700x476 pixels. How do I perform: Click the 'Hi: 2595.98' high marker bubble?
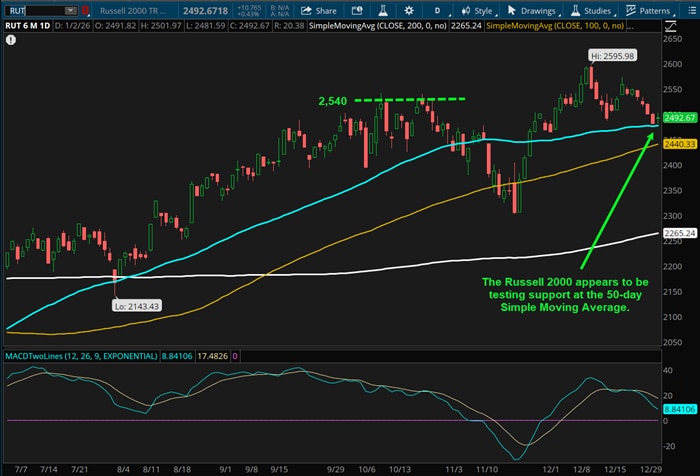[612, 56]
